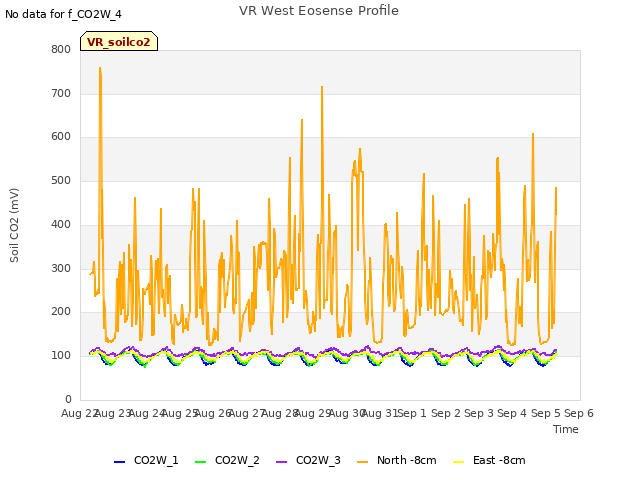Click the 300 y-axis tick label

click(61, 269)
